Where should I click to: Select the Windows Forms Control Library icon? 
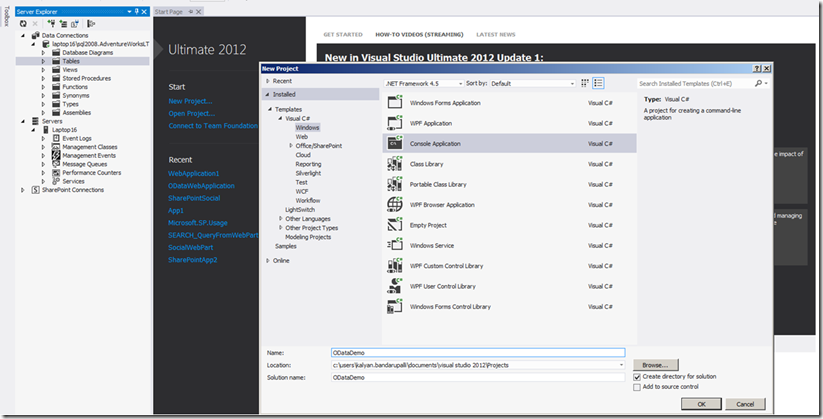pyautogui.click(x=395, y=307)
